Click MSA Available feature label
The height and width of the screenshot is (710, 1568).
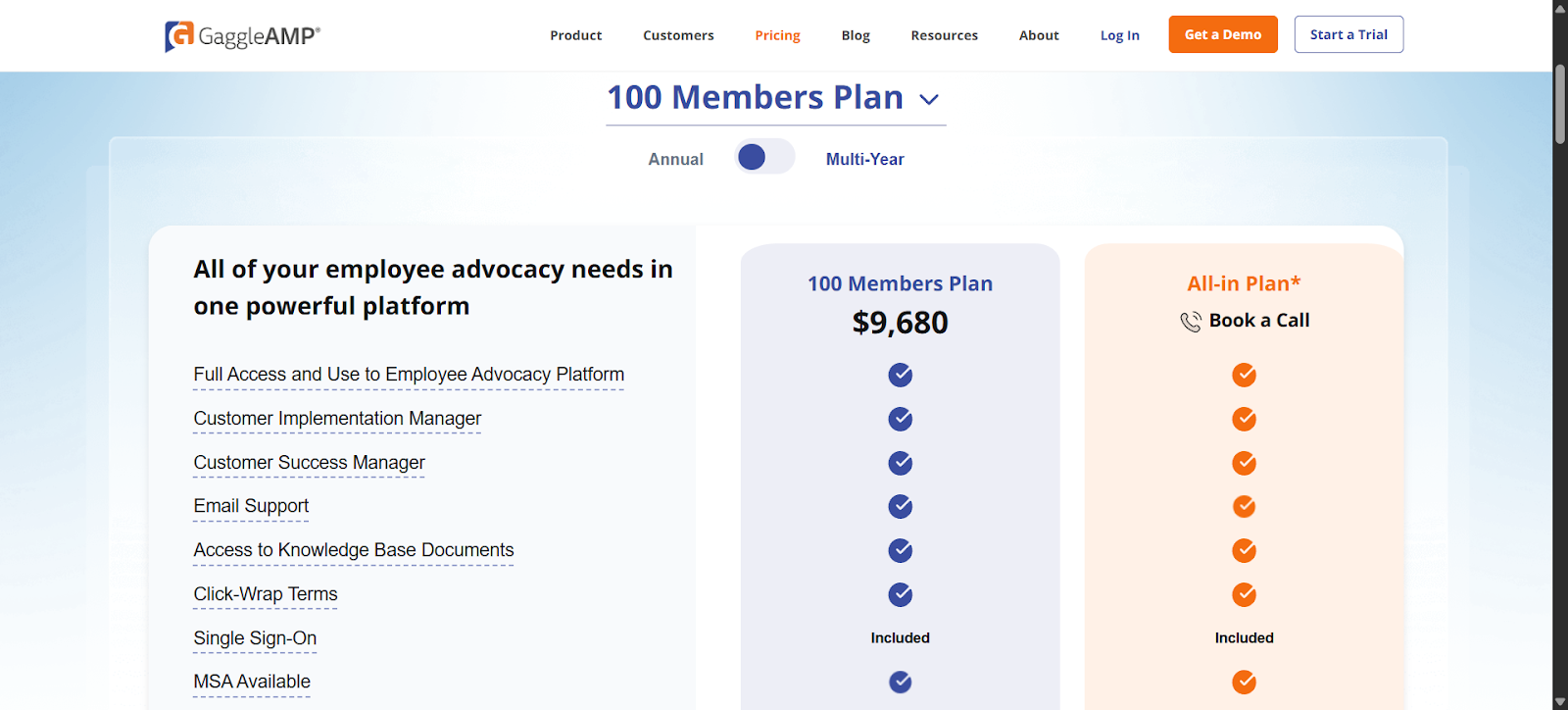tap(252, 682)
